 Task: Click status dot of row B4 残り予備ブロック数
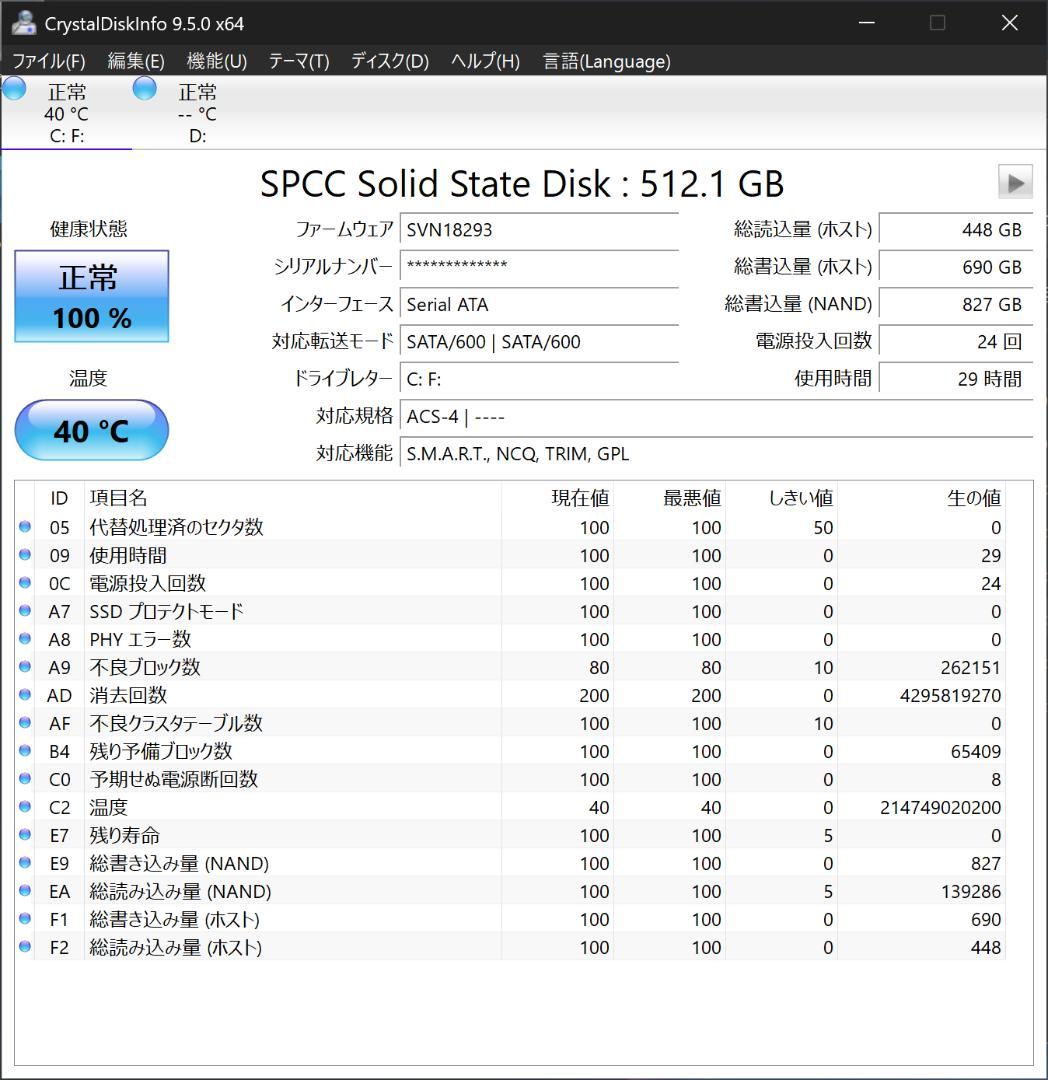25,750
